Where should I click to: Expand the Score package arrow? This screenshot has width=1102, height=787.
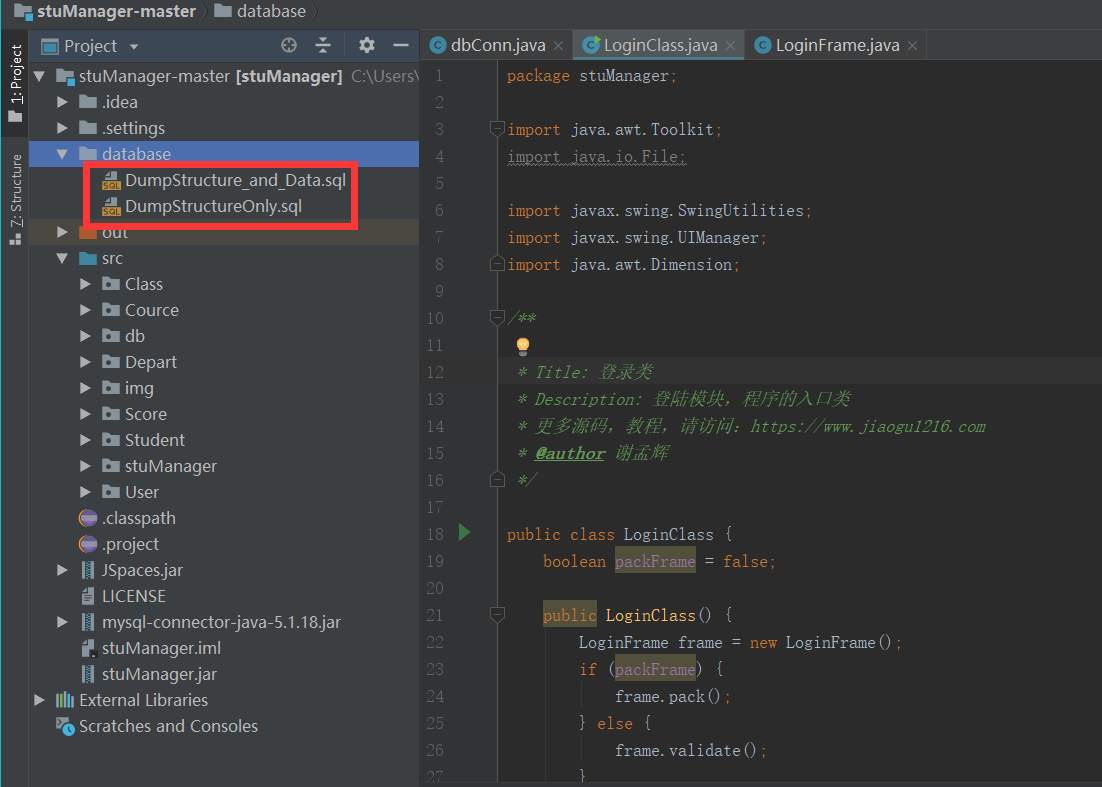pos(85,414)
